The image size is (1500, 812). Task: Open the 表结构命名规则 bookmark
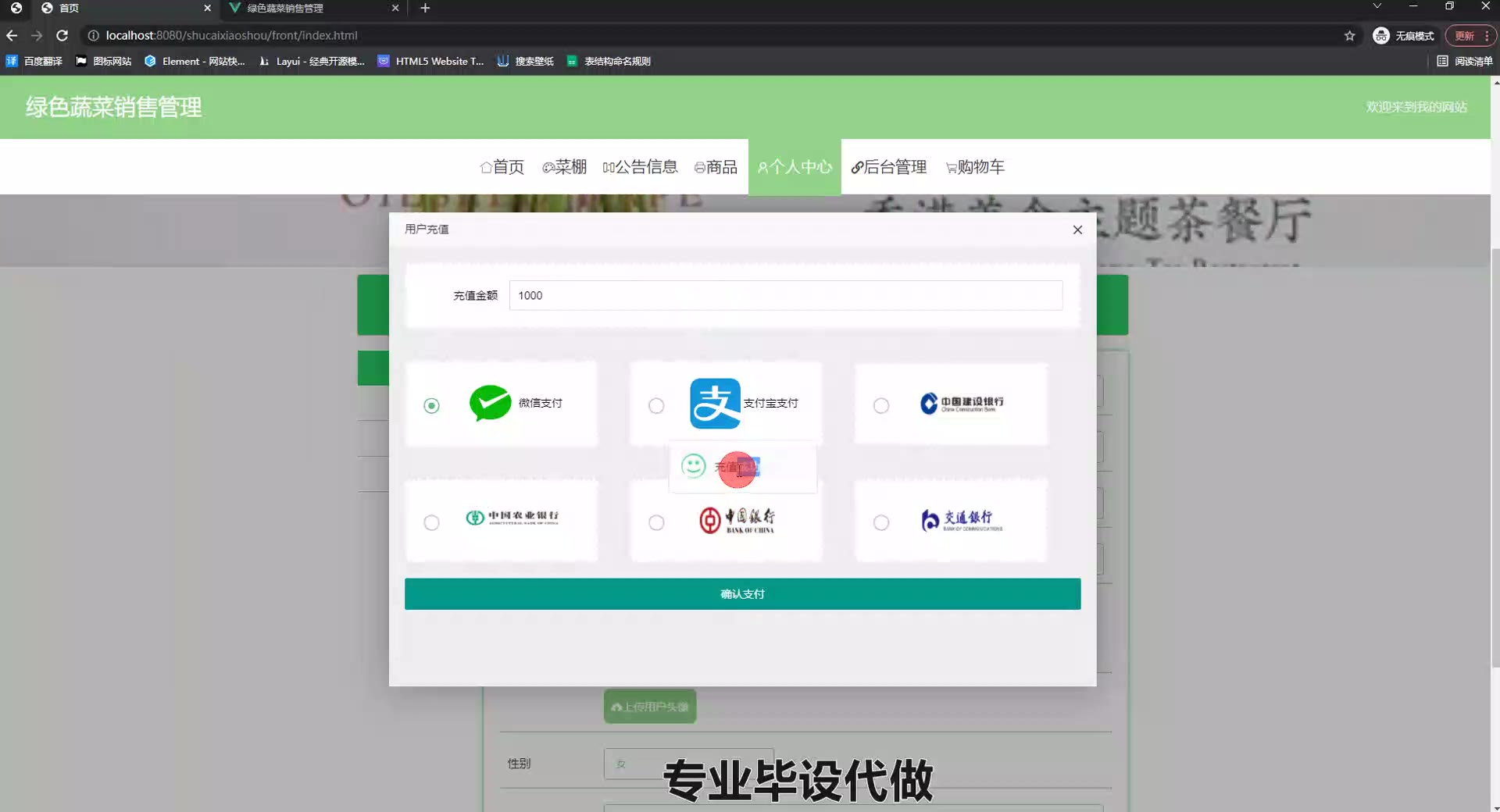pyautogui.click(x=609, y=61)
